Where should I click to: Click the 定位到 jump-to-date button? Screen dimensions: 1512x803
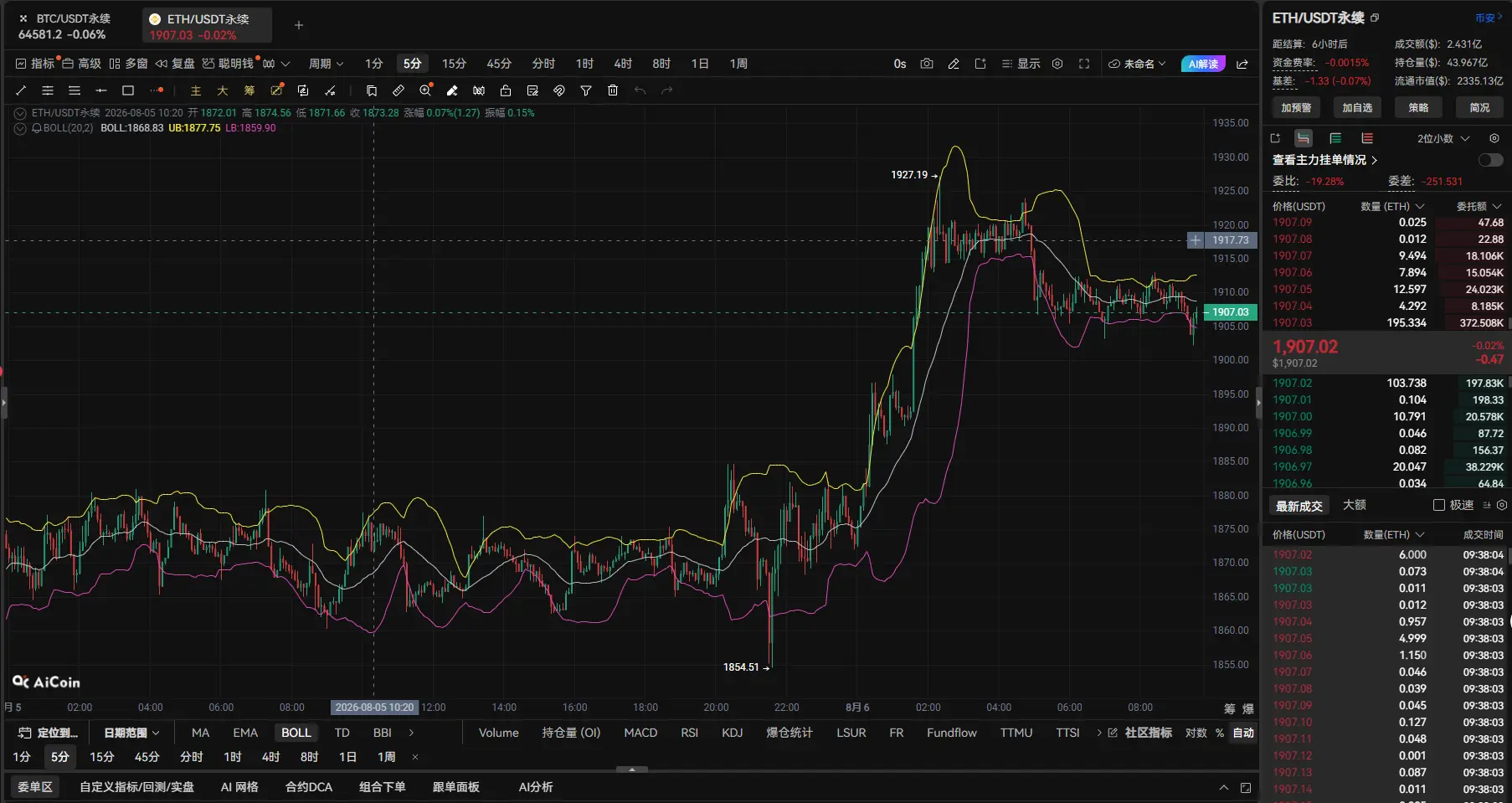pos(49,733)
